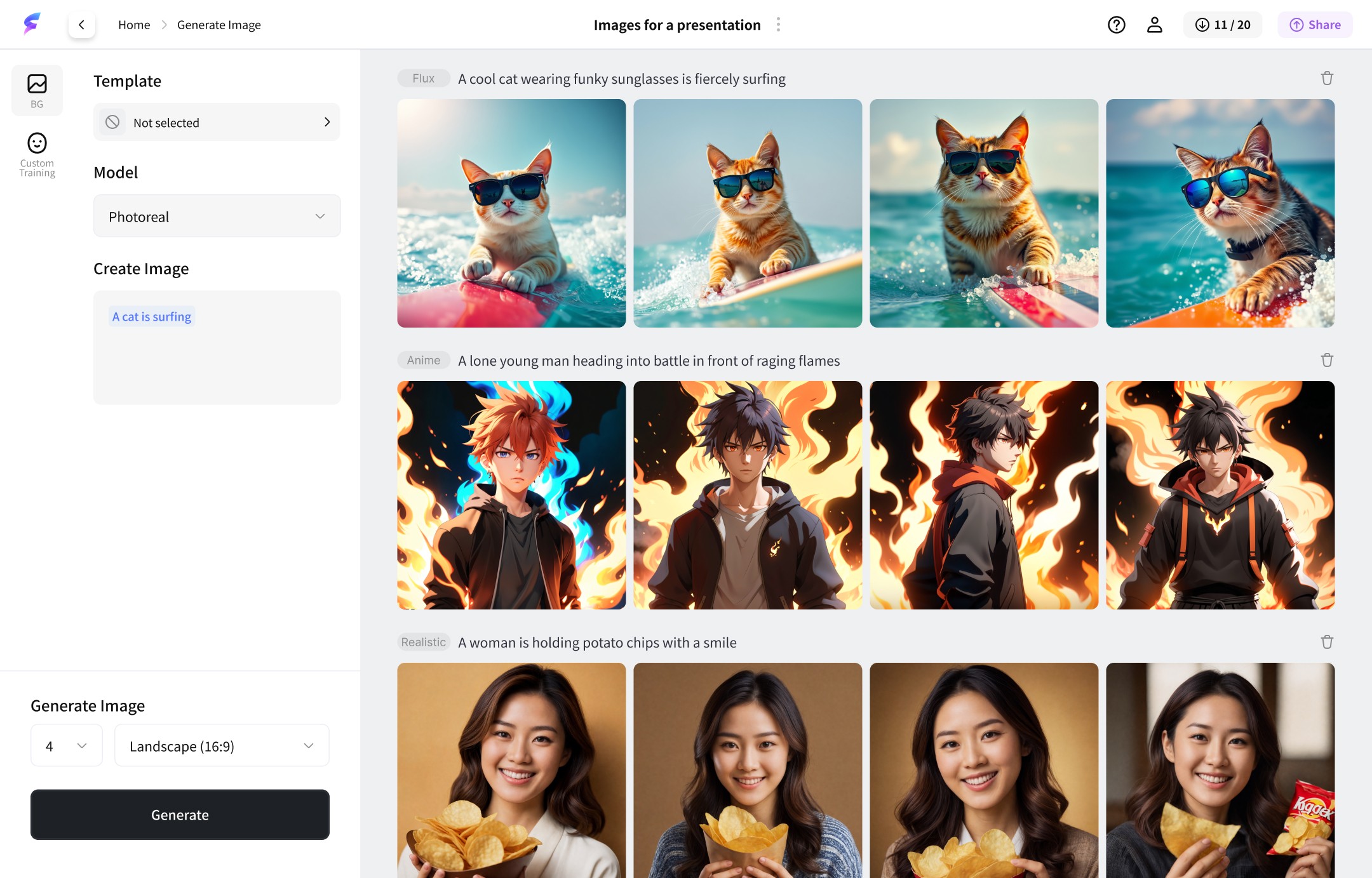
Task: Click the back navigation arrow icon
Action: point(81,24)
